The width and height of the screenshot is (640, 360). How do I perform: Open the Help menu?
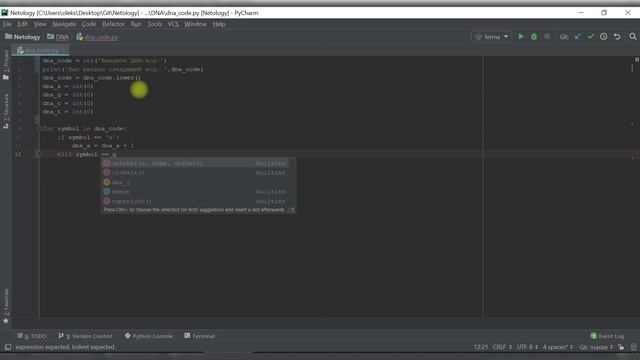(219, 24)
